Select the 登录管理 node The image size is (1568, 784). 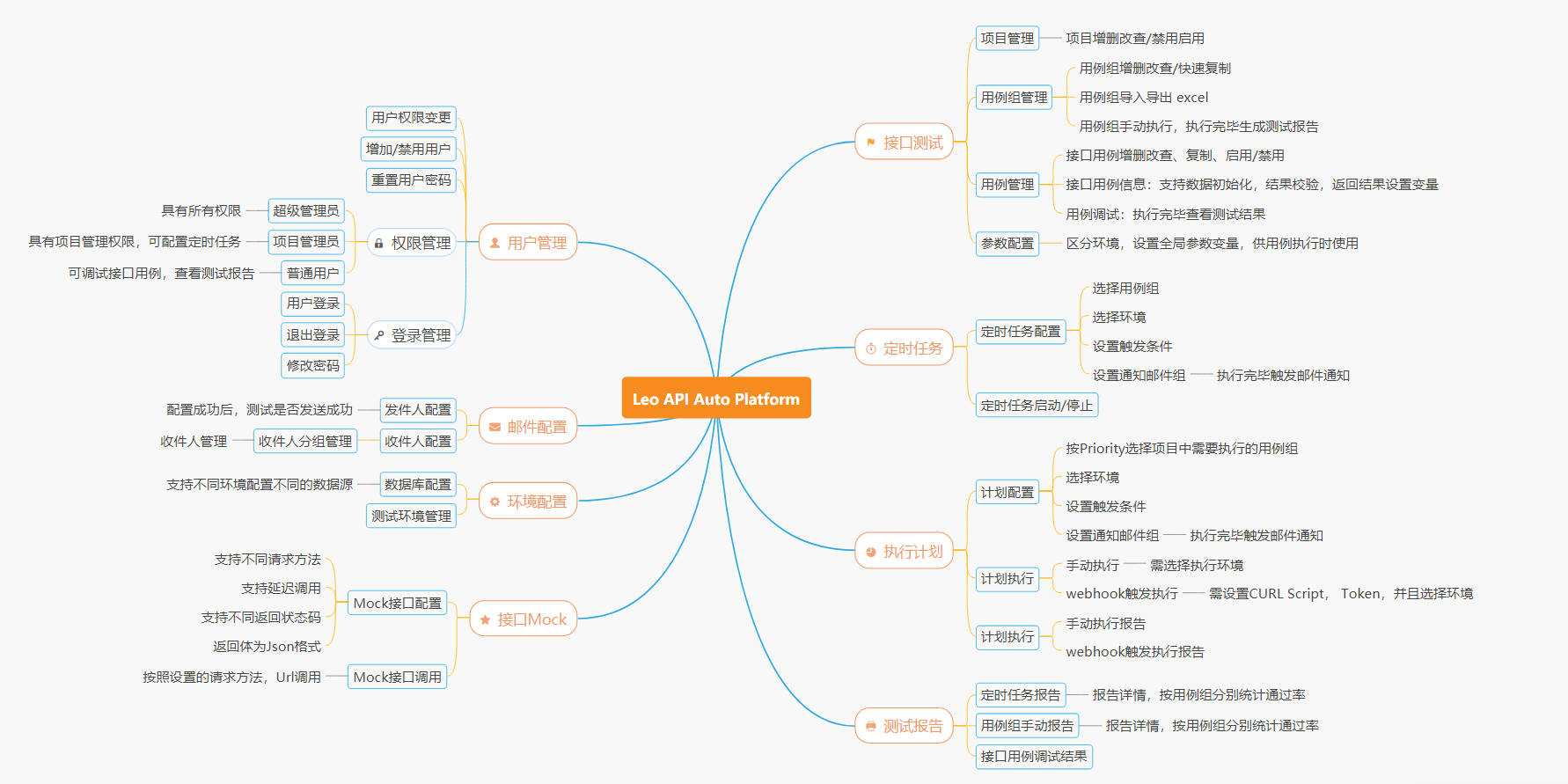(x=411, y=334)
